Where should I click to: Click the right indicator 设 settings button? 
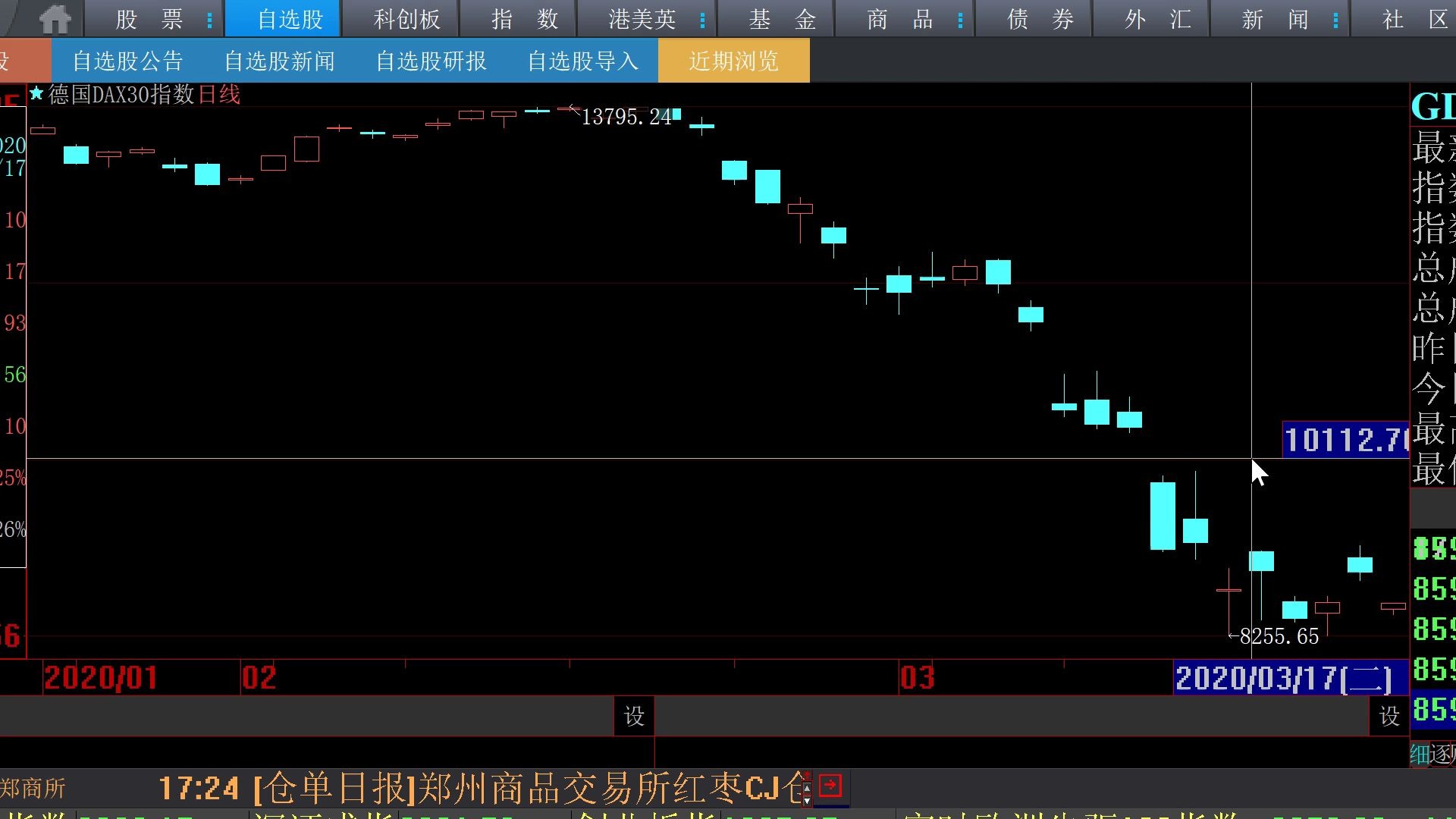click(x=1389, y=716)
